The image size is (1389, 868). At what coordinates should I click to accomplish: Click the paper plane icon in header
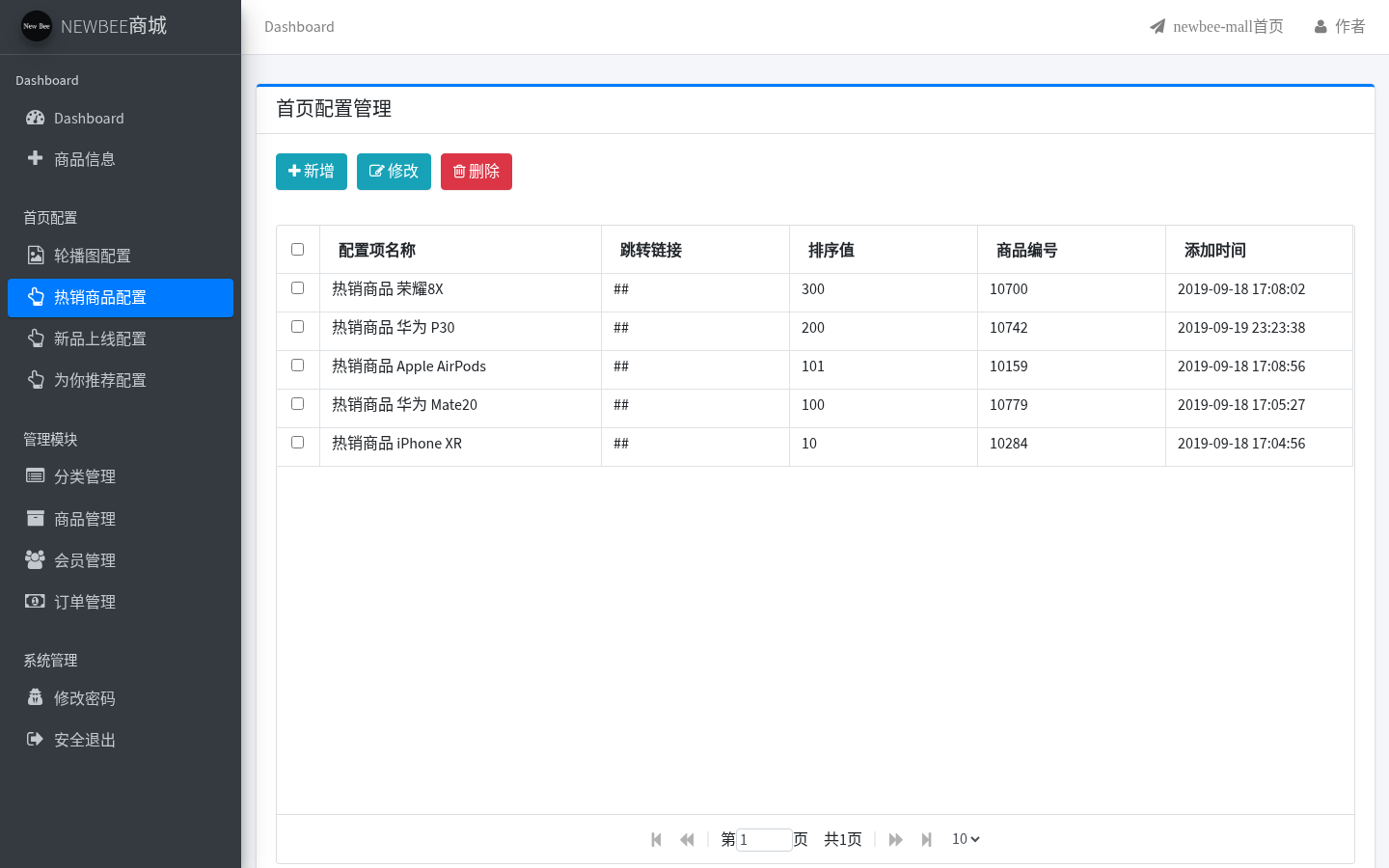pyautogui.click(x=1157, y=27)
